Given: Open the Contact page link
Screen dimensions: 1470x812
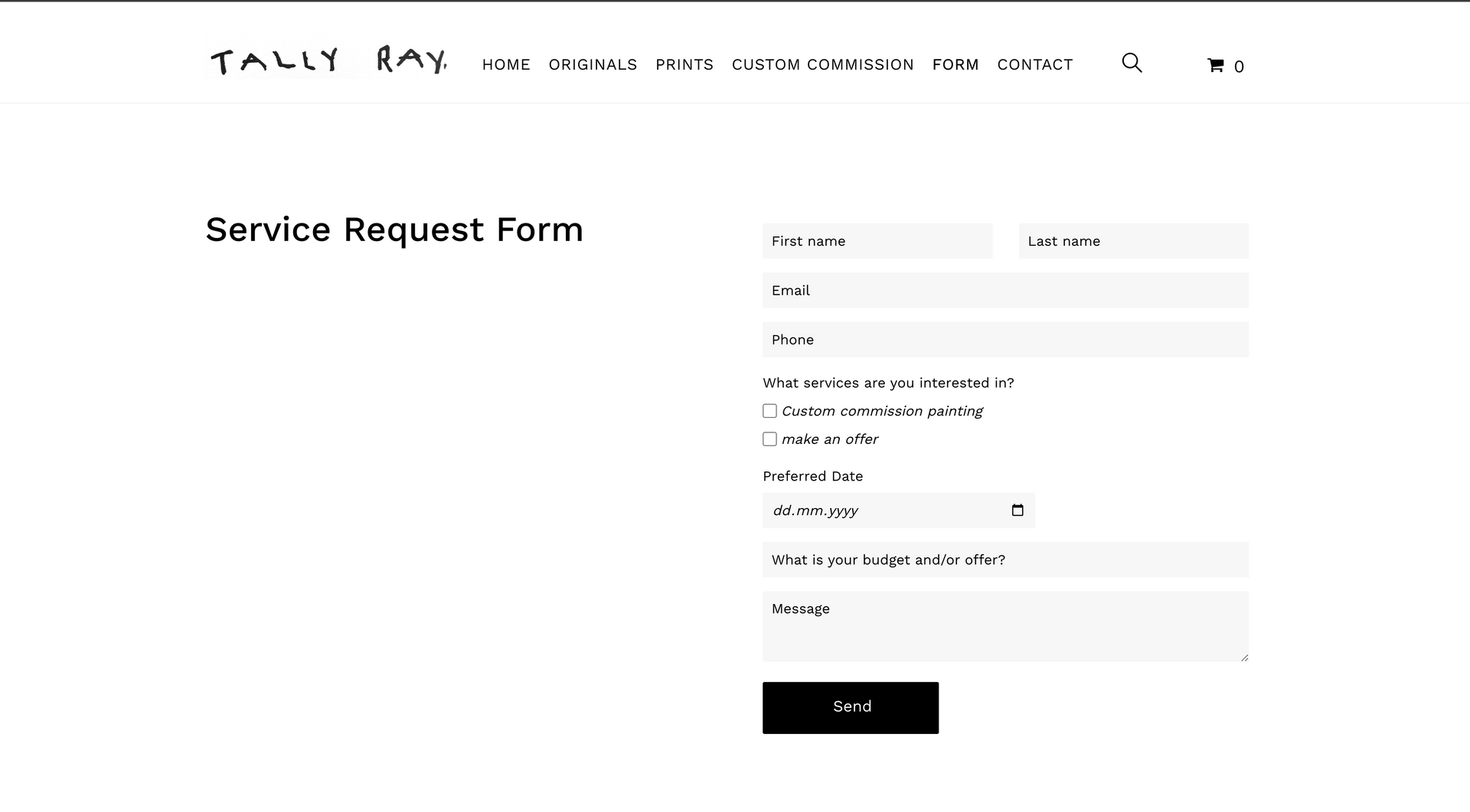Looking at the screenshot, I should tap(1035, 65).
